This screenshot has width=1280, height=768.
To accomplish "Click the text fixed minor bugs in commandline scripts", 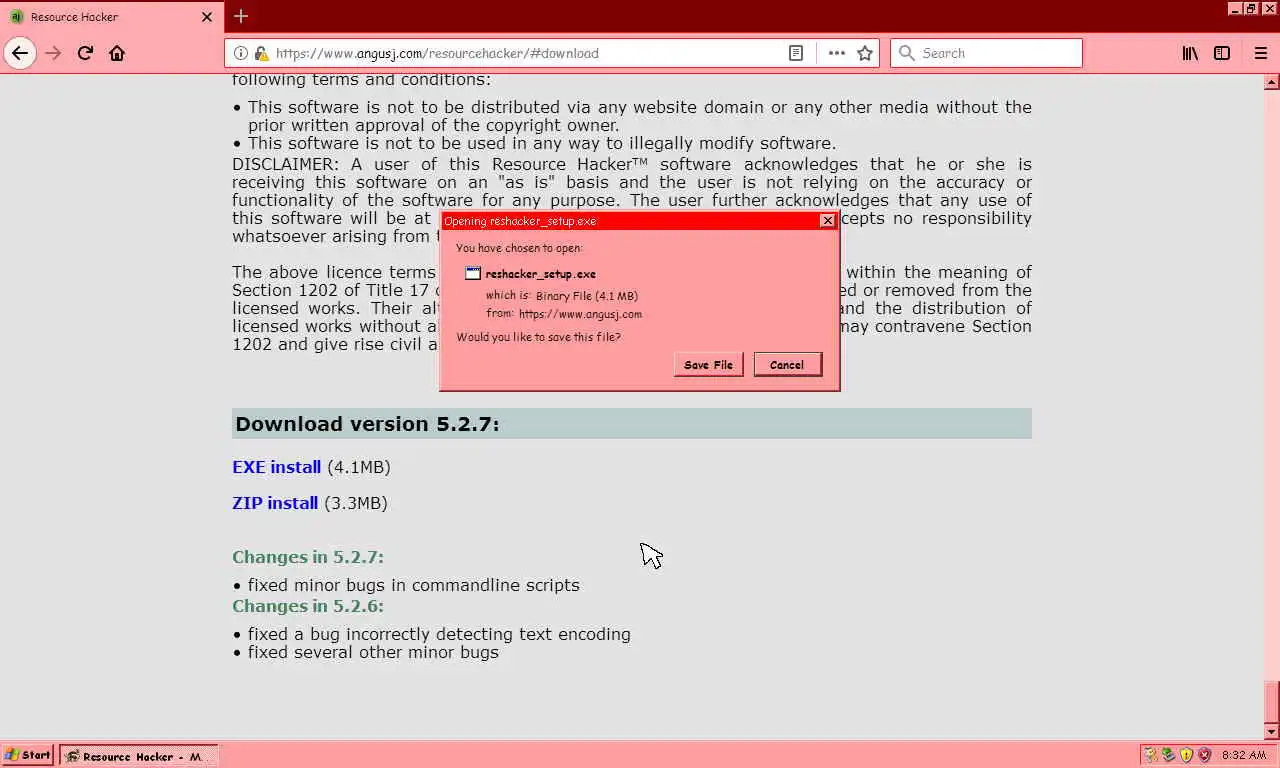I will pos(414,585).
